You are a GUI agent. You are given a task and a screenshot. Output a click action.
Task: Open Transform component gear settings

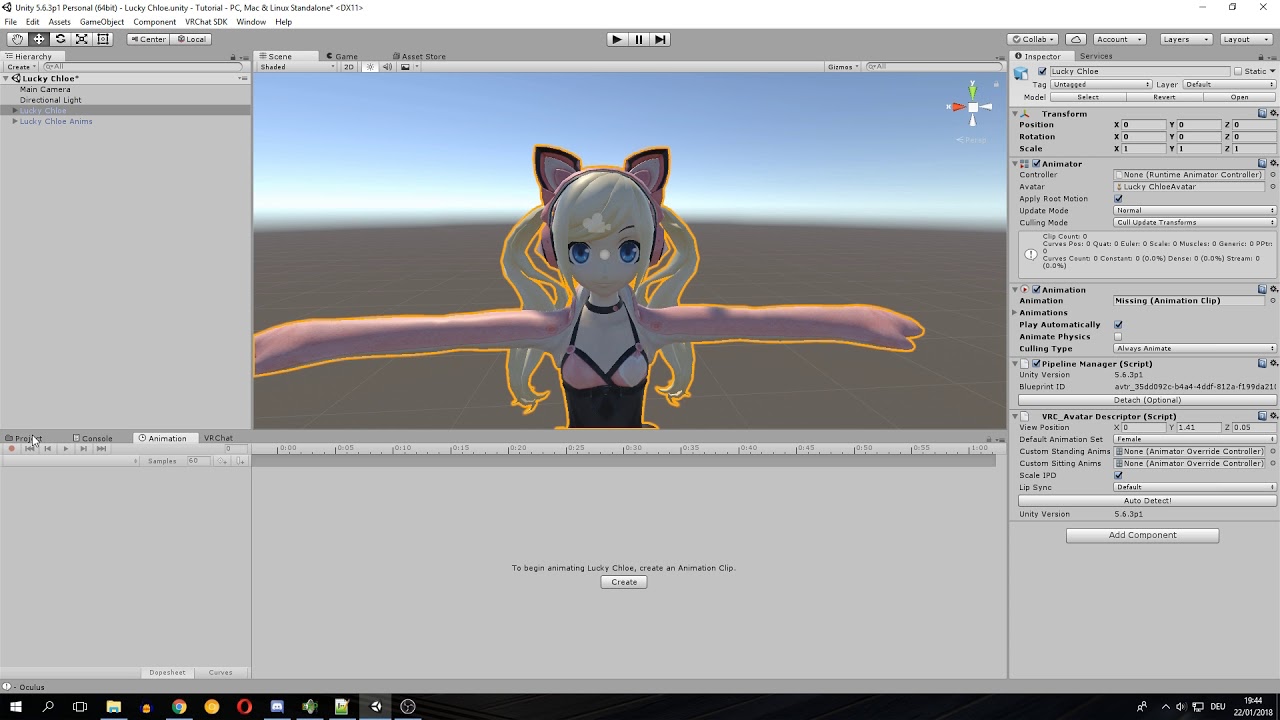click(1273, 114)
